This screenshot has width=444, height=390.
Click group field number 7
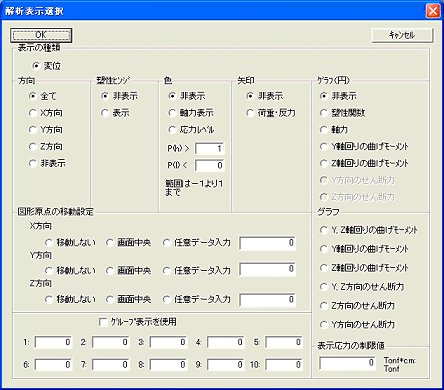(111, 365)
